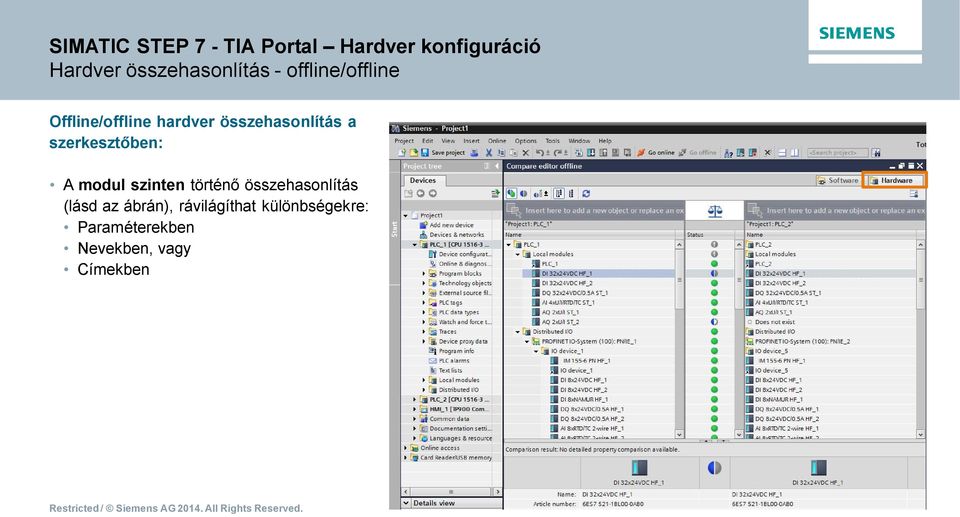Toggle the highlighted view mode icon before refresh
The height and width of the screenshot is (517, 960).
(559, 194)
